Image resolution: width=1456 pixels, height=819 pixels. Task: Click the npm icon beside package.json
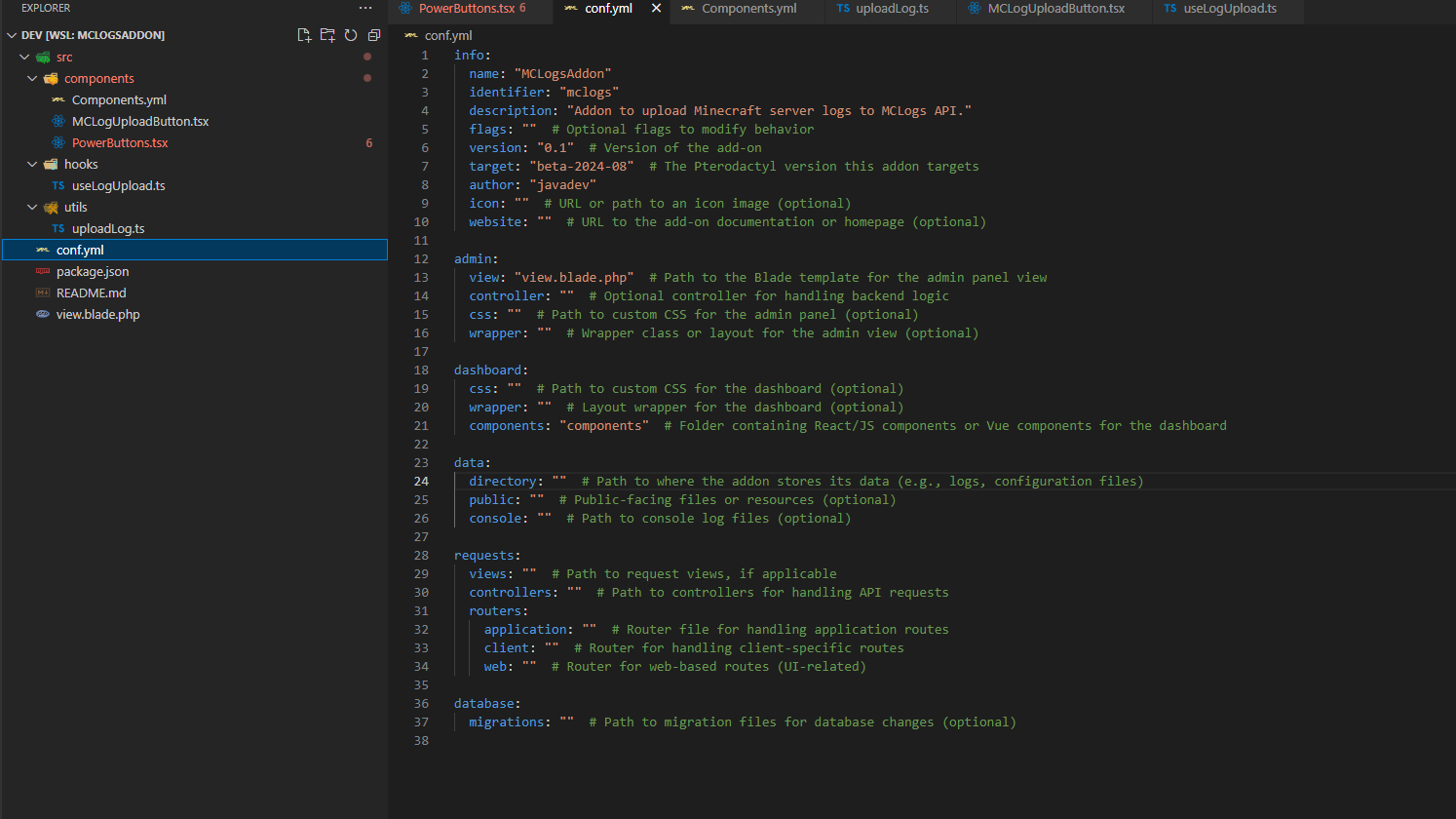tap(43, 271)
